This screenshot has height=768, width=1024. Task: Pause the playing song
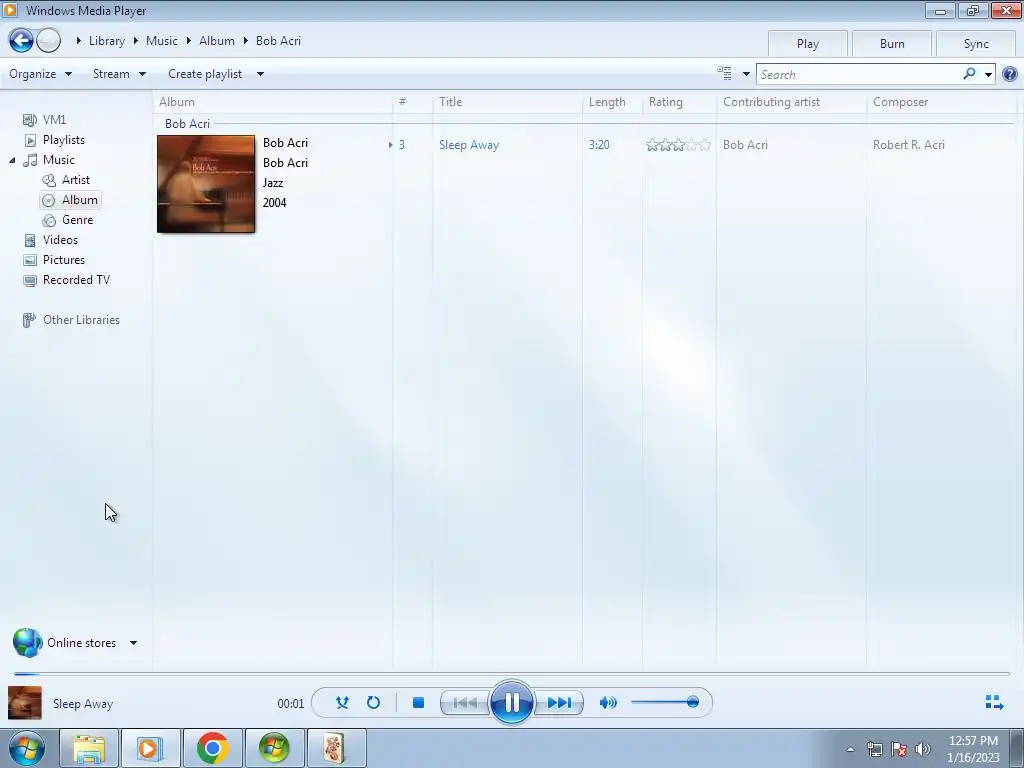click(511, 703)
